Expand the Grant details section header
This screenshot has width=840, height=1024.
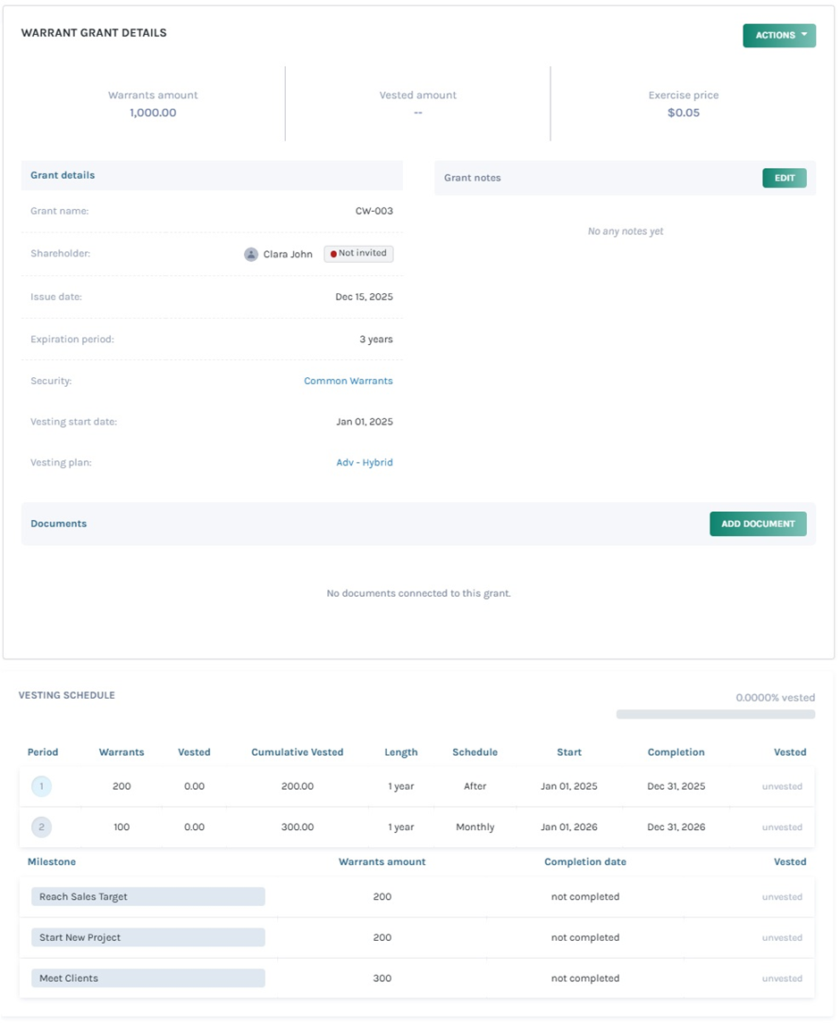[62, 175]
